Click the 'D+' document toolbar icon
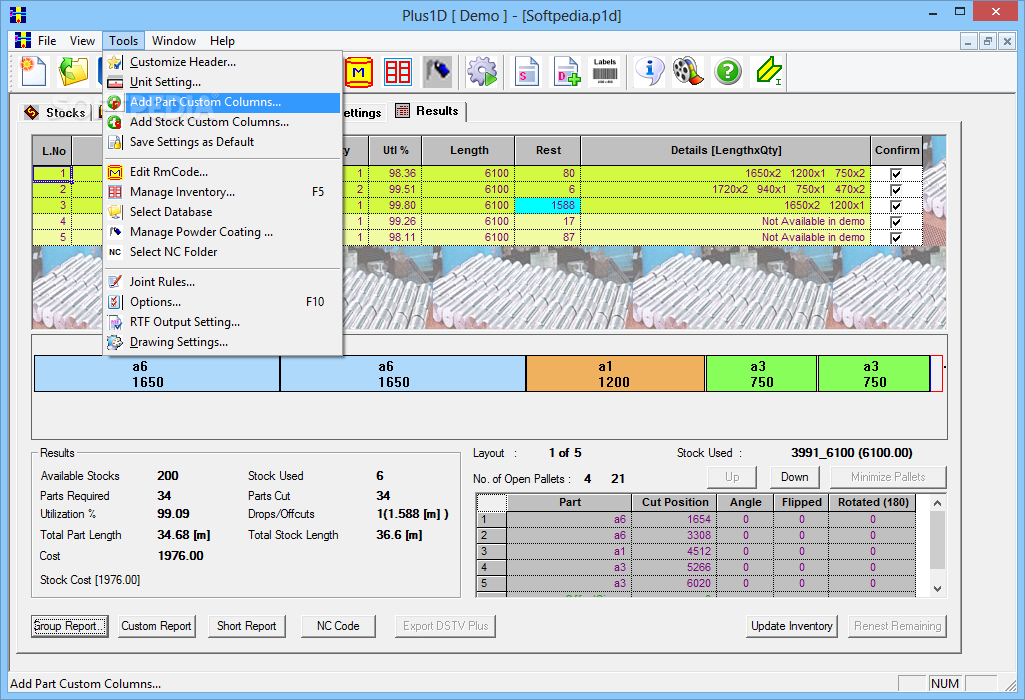1025x700 pixels. (x=566, y=72)
